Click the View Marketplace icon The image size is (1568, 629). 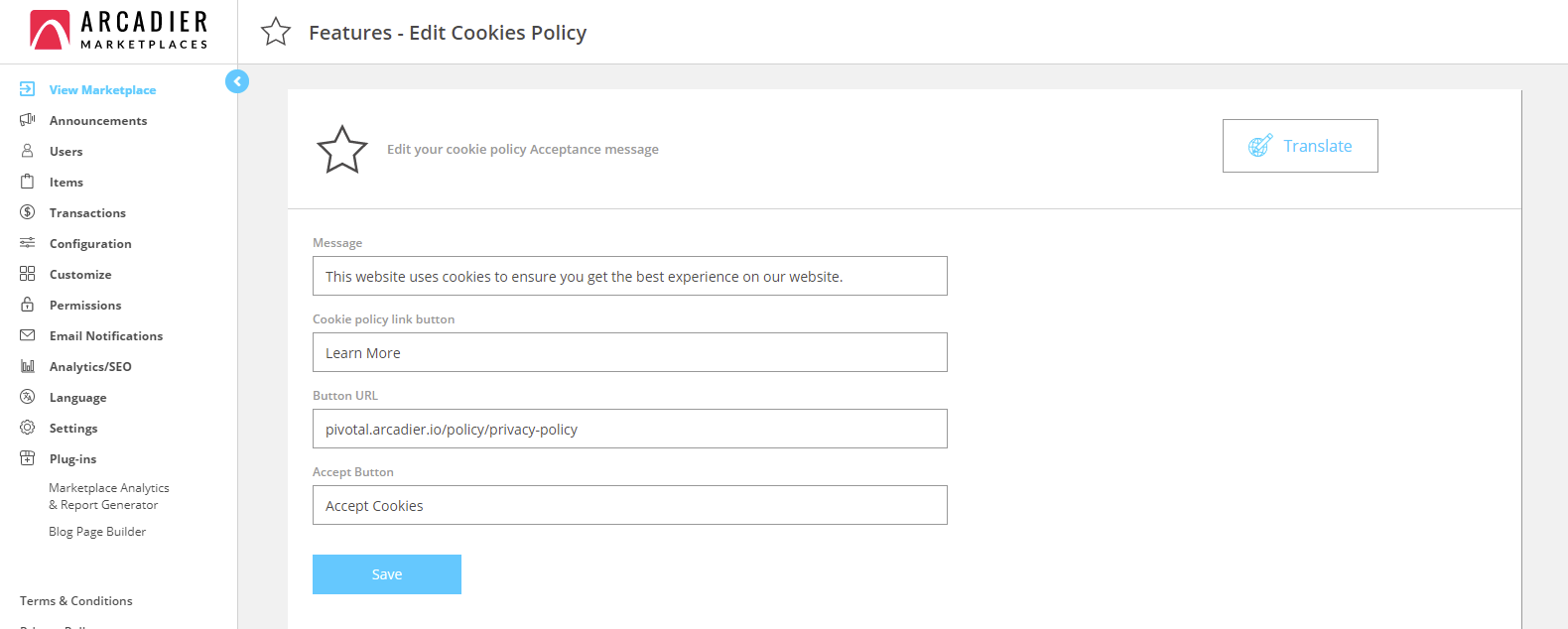[27, 89]
